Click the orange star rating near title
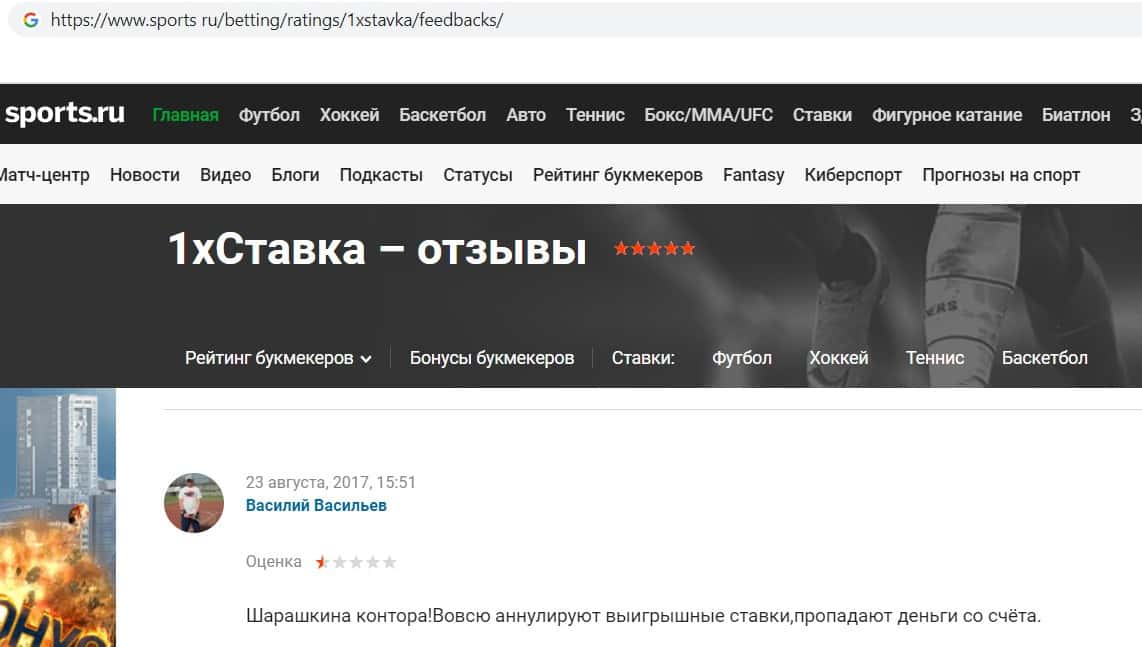 pyautogui.click(x=654, y=248)
